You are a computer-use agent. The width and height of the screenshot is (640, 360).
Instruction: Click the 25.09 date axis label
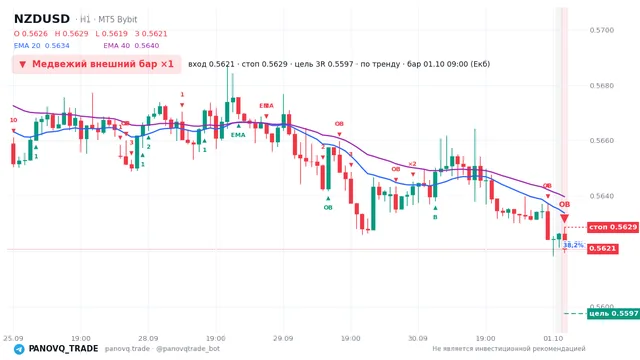pyautogui.click(x=13, y=338)
